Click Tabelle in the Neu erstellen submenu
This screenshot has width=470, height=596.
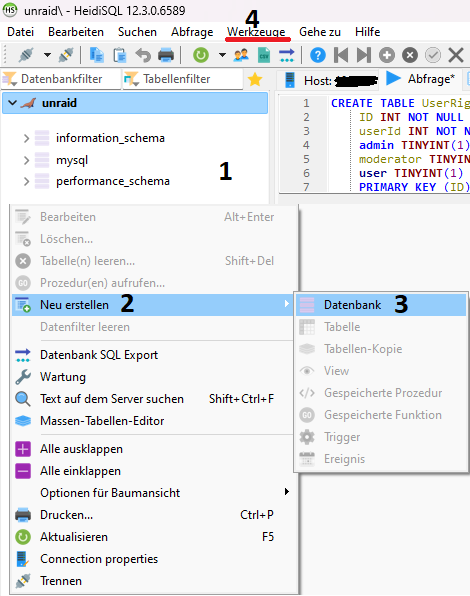[381, 327]
